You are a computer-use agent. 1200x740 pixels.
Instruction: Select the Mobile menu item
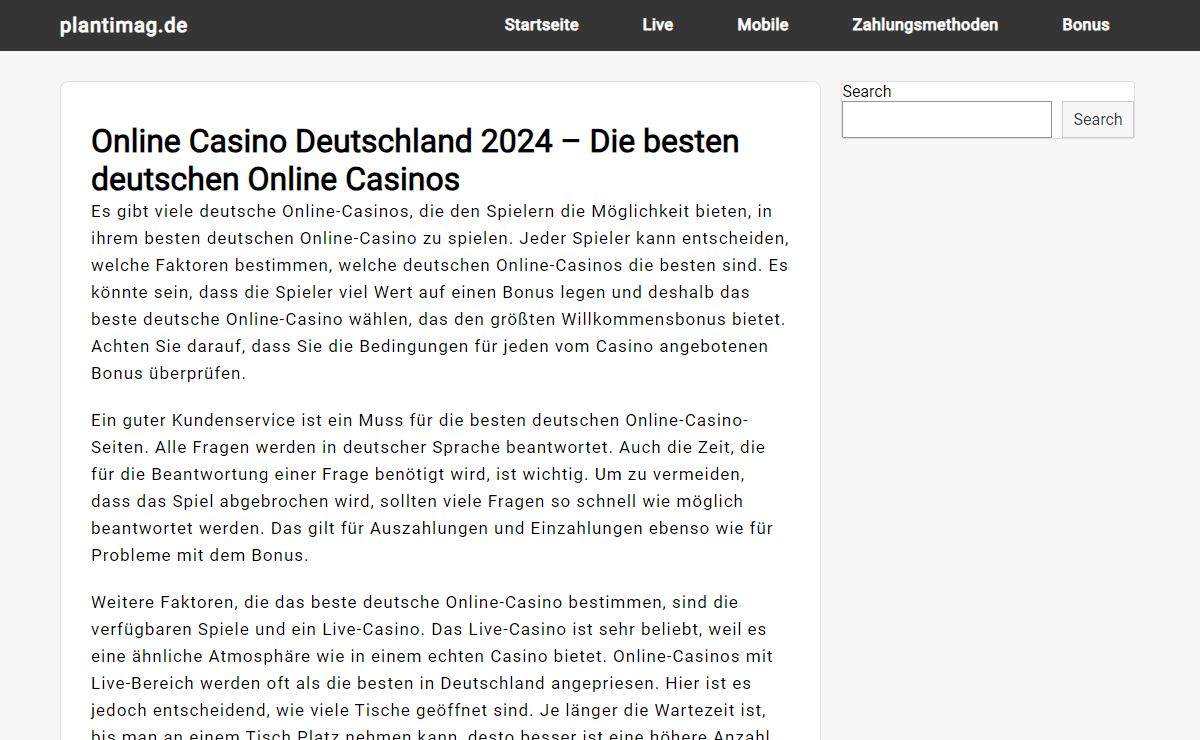[x=762, y=25]
